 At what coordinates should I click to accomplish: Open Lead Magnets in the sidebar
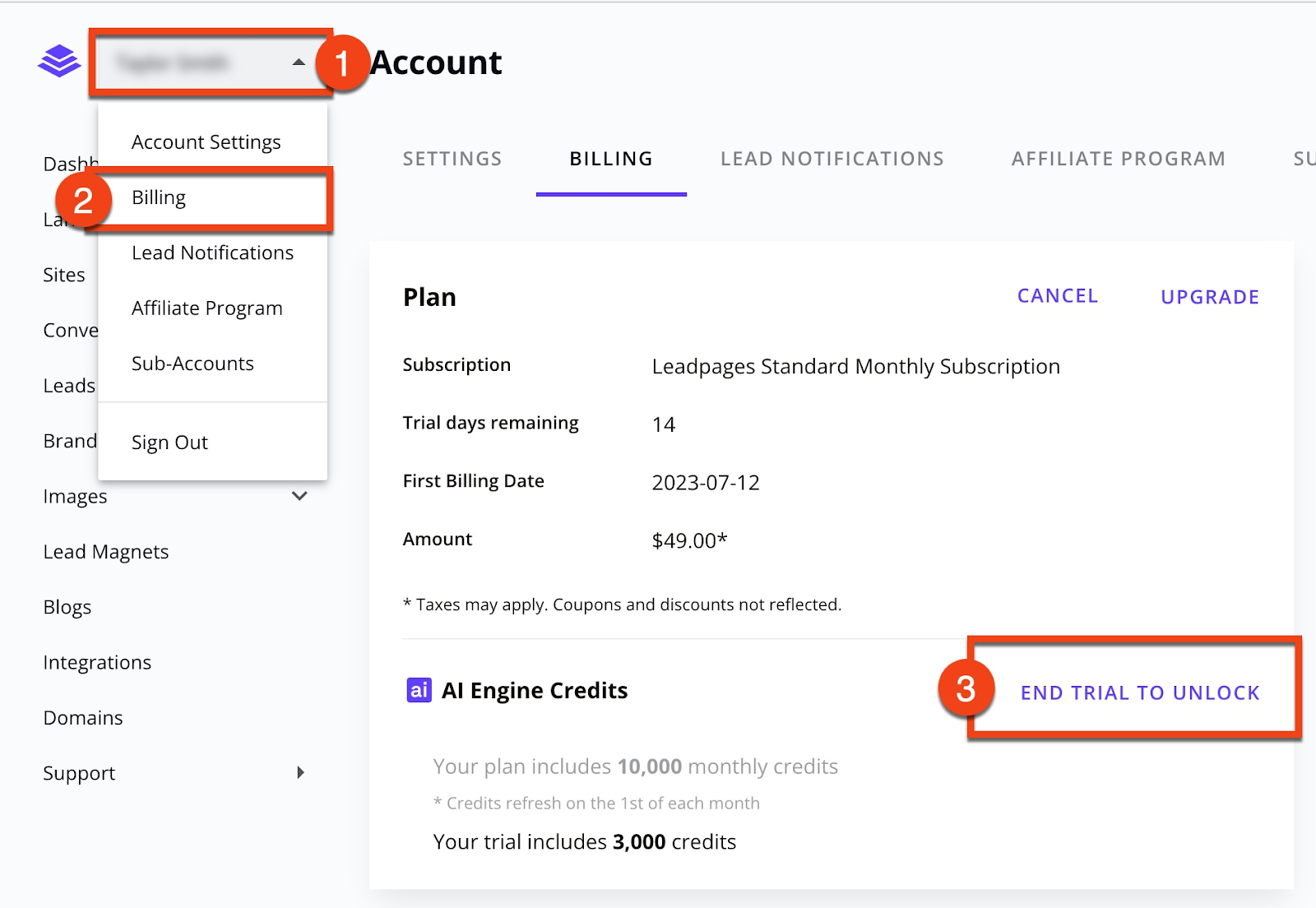(105, 552)
